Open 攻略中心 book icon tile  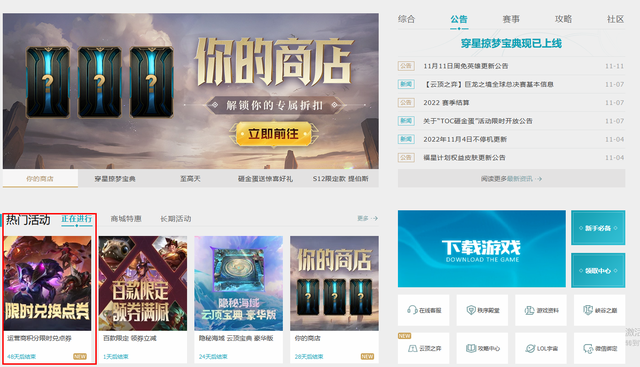click(x=482, y=348)
